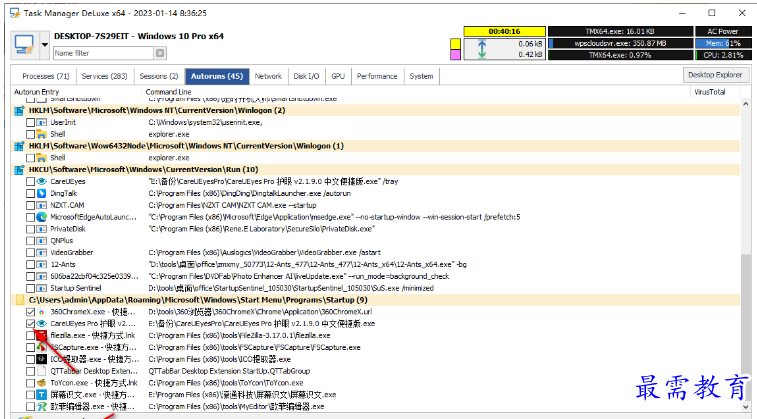This screenshot has height=419, width=757.
Task: Click the yellow color swatch
Action: click(455, 44)
